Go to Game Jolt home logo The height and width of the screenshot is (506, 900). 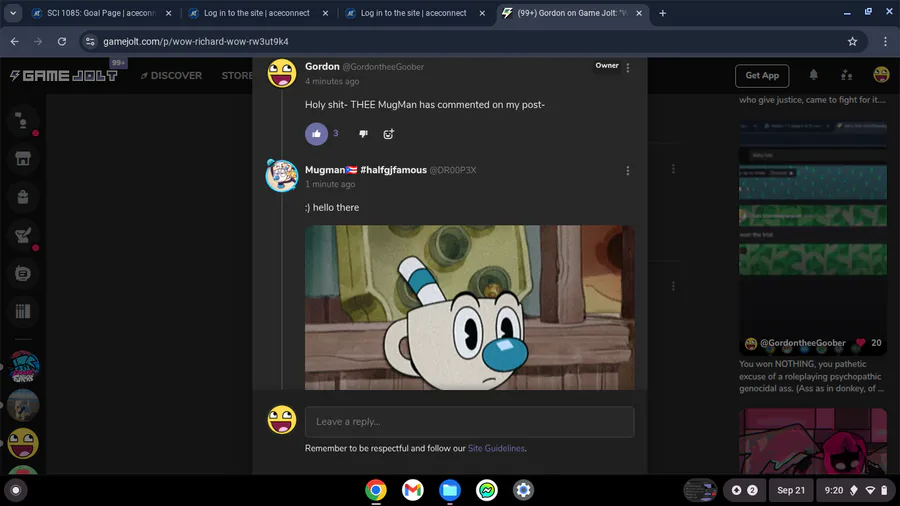pyautogui.click(x=64, y=76)
